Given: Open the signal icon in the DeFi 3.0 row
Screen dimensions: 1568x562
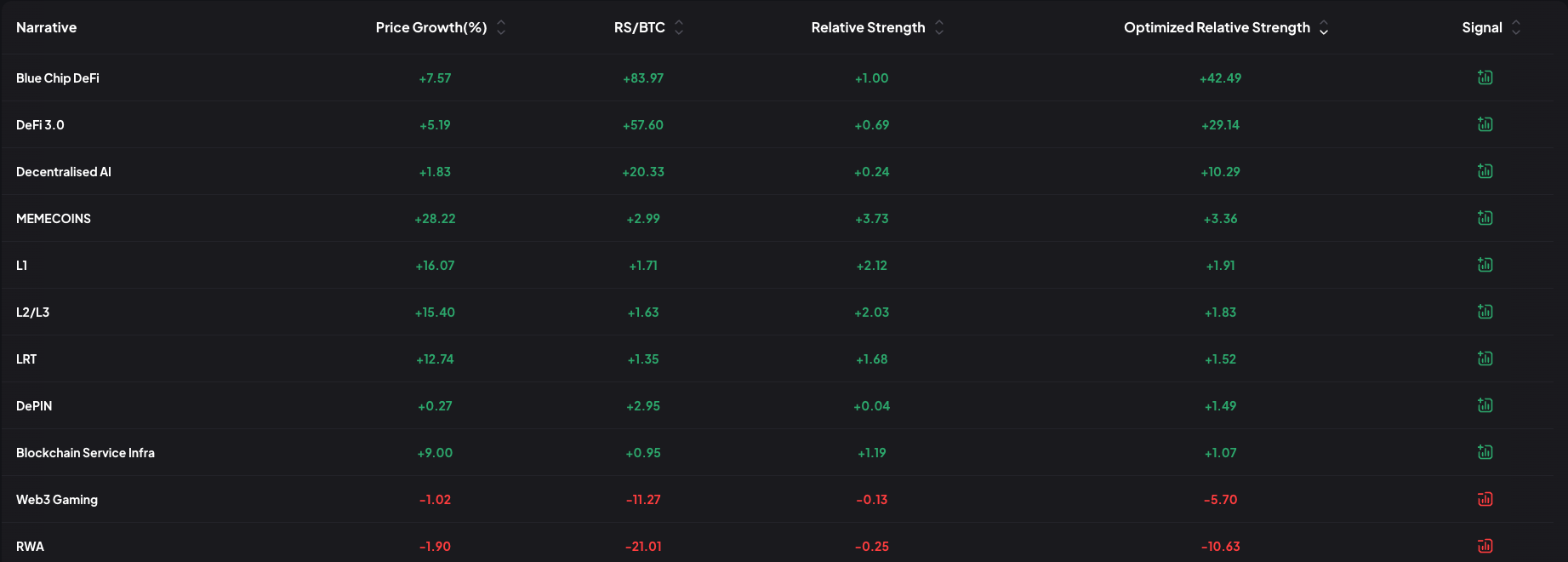Looking at the screenshot, I should pyautogui.click(x=1485, y=124).
